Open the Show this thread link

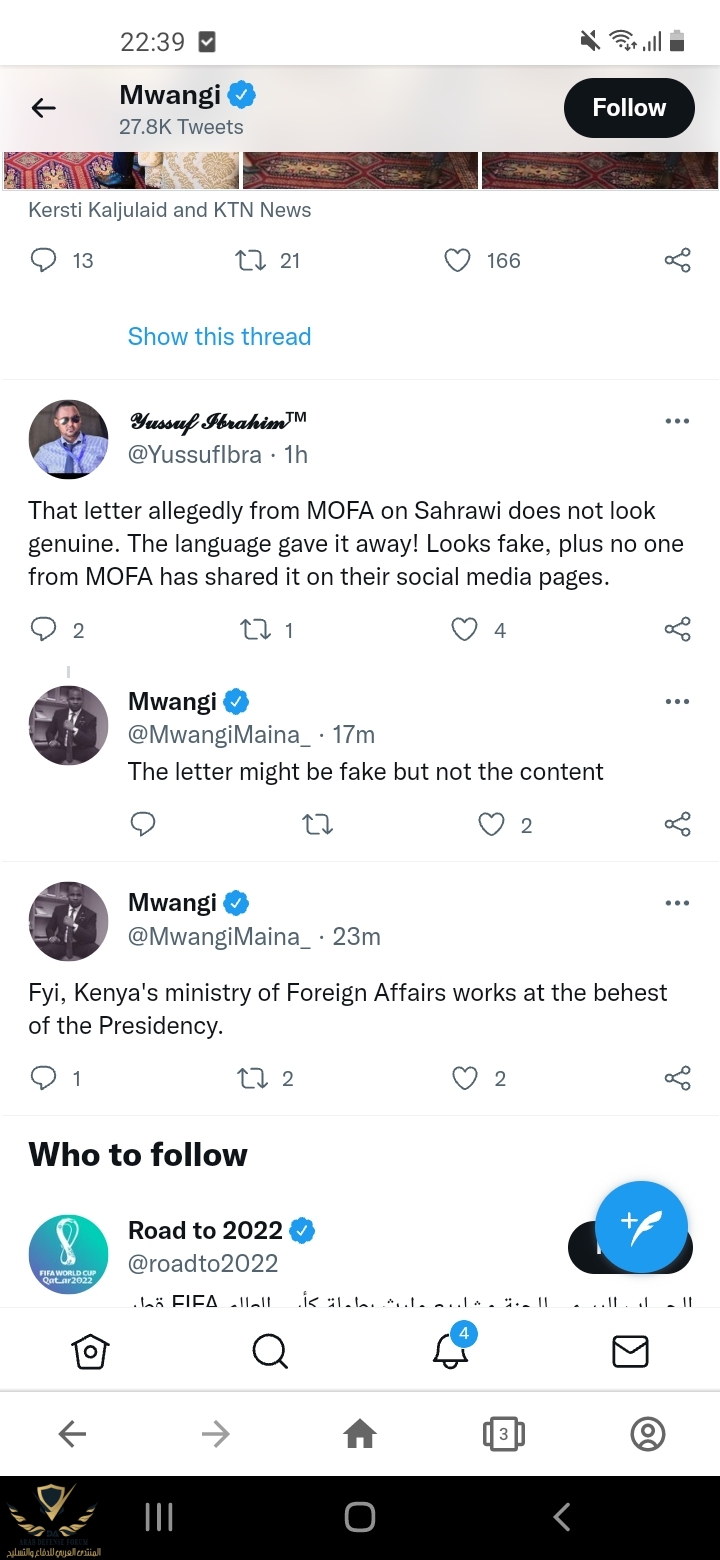point(219,337)
